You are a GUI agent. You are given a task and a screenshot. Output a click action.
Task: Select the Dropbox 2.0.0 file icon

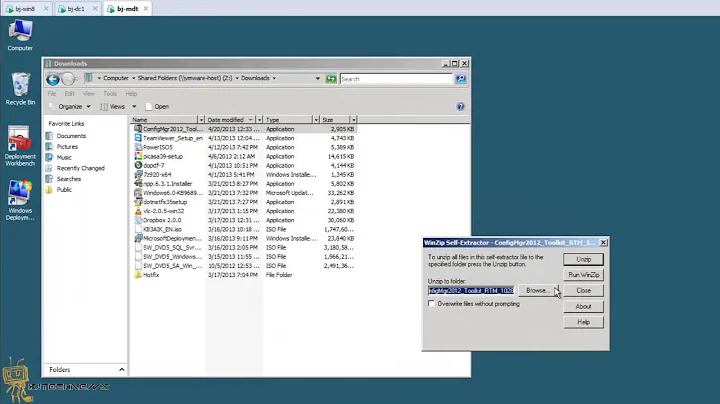pos(138,220)
